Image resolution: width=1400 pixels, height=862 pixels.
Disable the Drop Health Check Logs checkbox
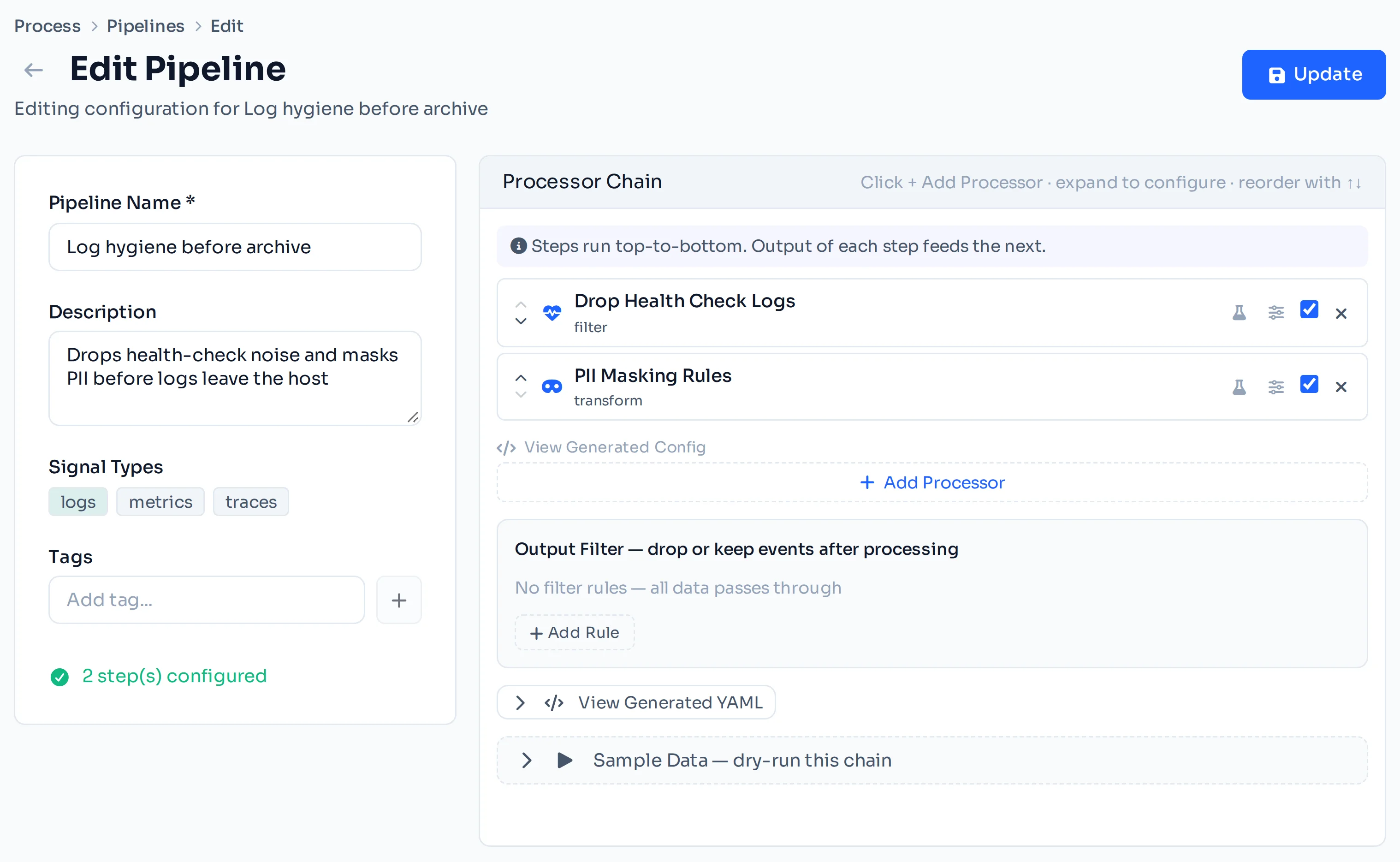click(x=1309, y=309)
